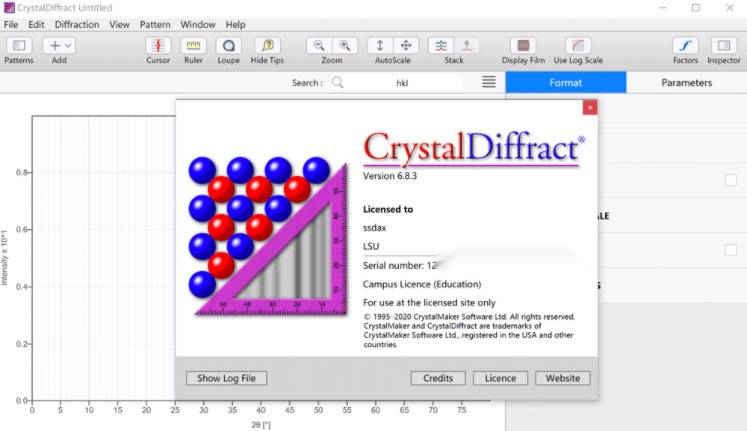Open the Add dropdown arrow
Image resolution: width=747 pixels, height=431 pixels.
coord(68,46)
